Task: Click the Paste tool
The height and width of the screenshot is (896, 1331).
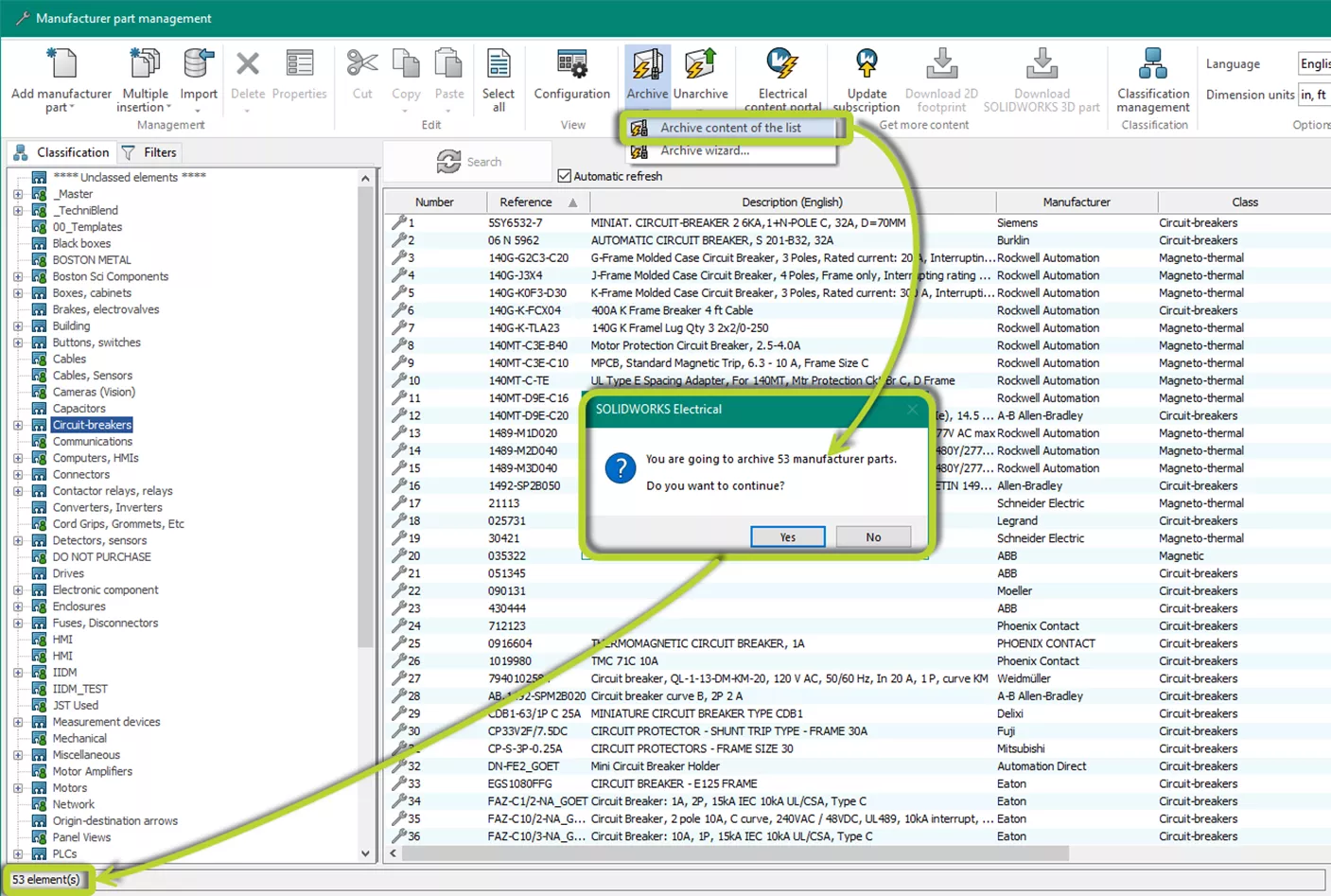Action: [448, 76]
